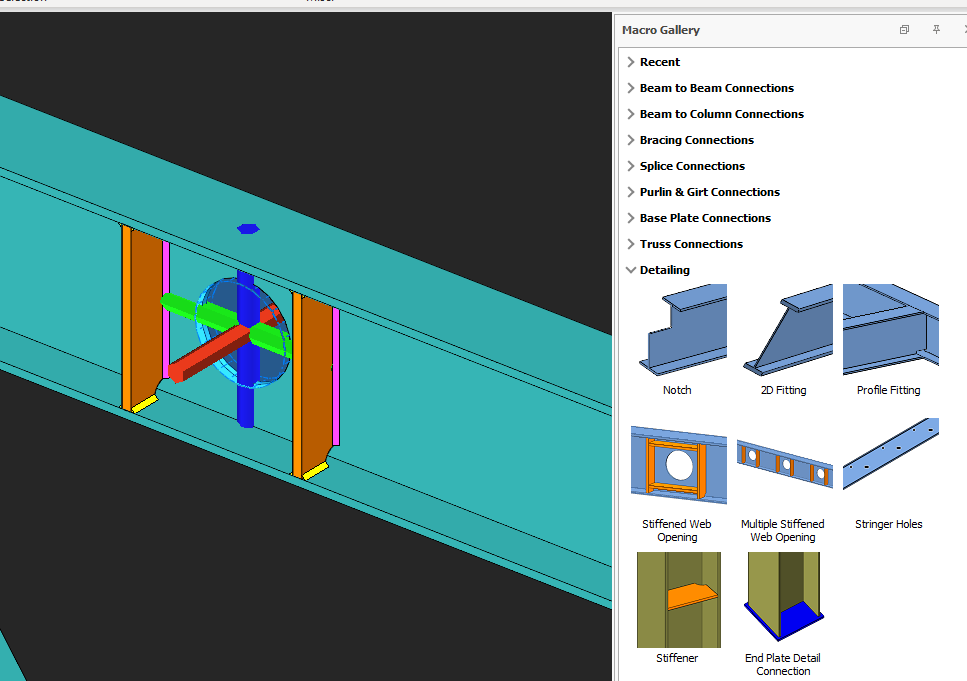Screen dimensions: 967x681
Task: Select the Stiffener macro icon
Action: (x=677, y=600)
